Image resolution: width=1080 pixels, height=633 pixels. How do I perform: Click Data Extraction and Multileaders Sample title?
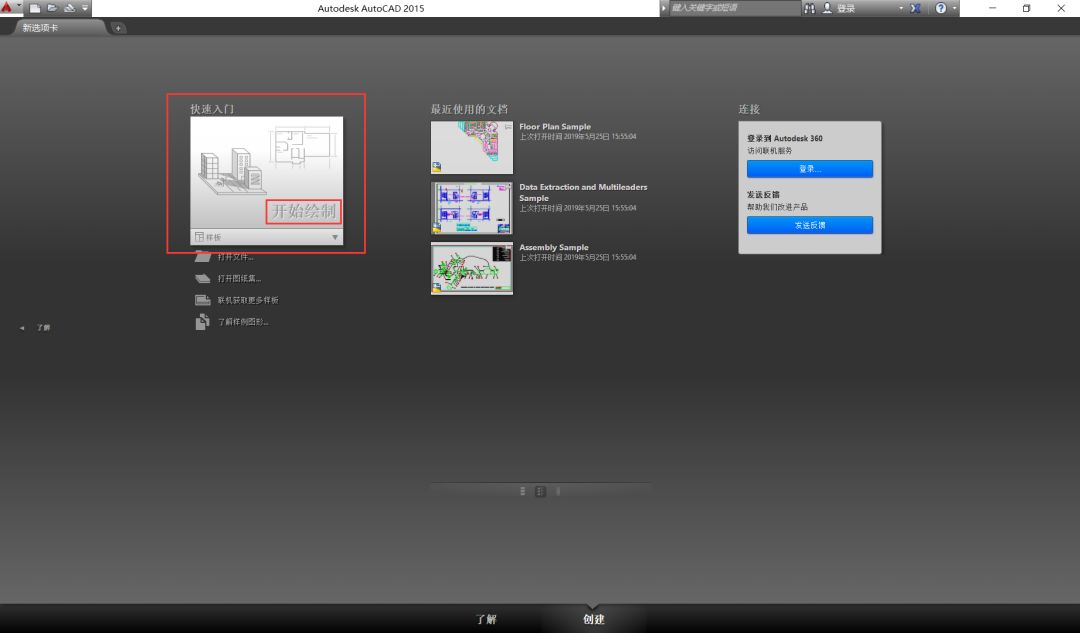tap(583, 192)
